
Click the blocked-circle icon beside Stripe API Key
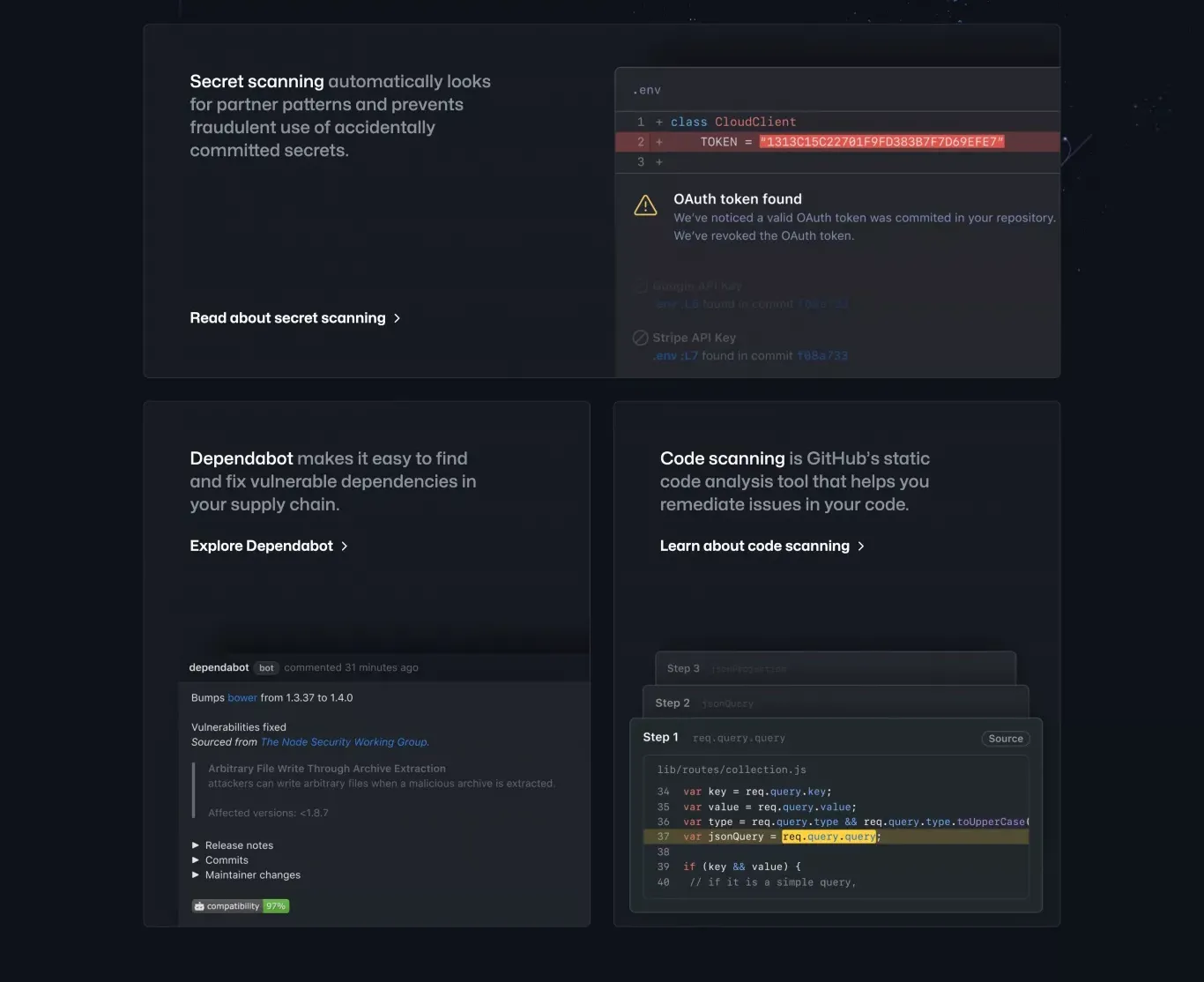[641, 338]
